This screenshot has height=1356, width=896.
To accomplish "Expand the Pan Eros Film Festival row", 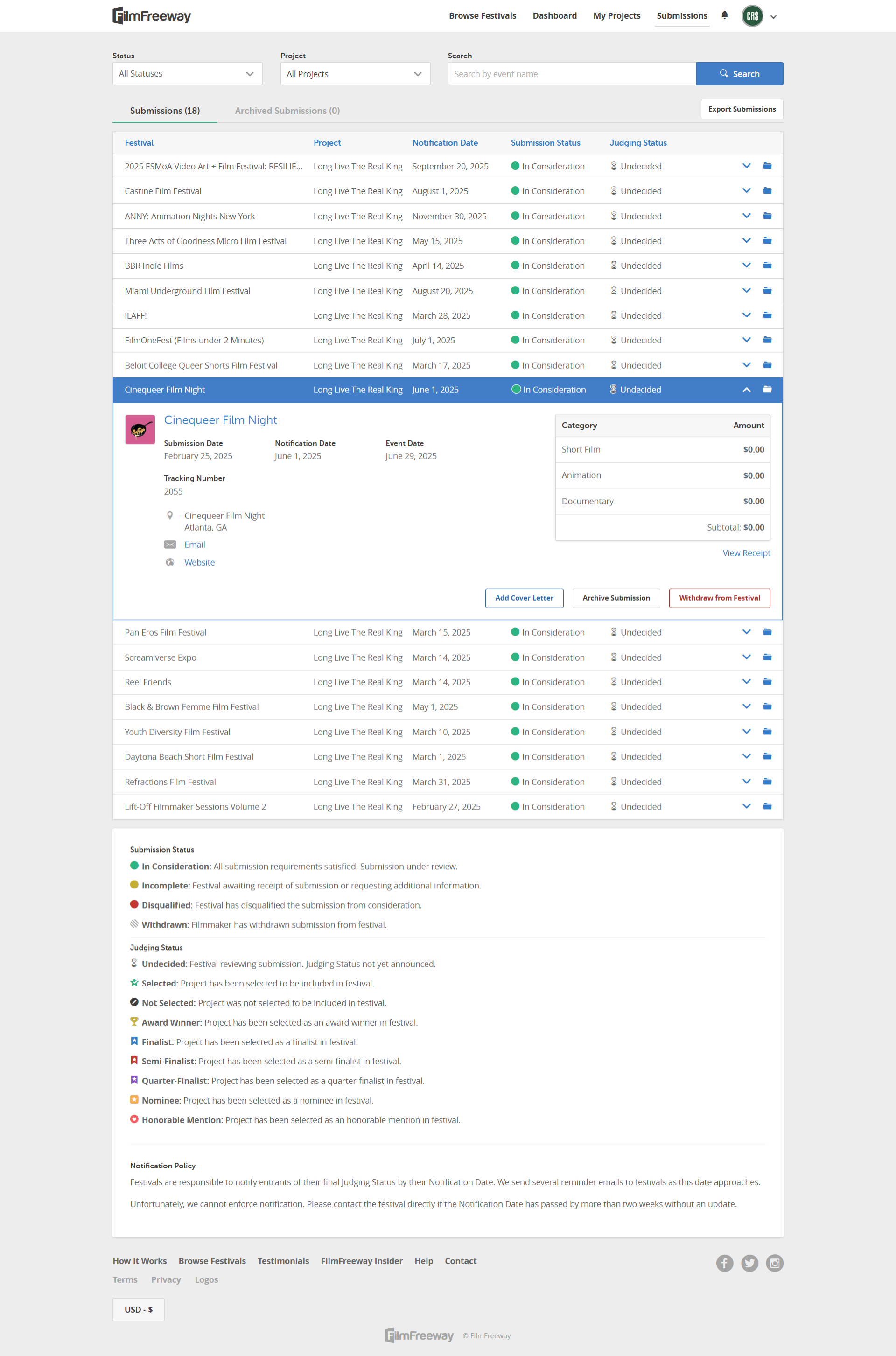I will 746,632.
